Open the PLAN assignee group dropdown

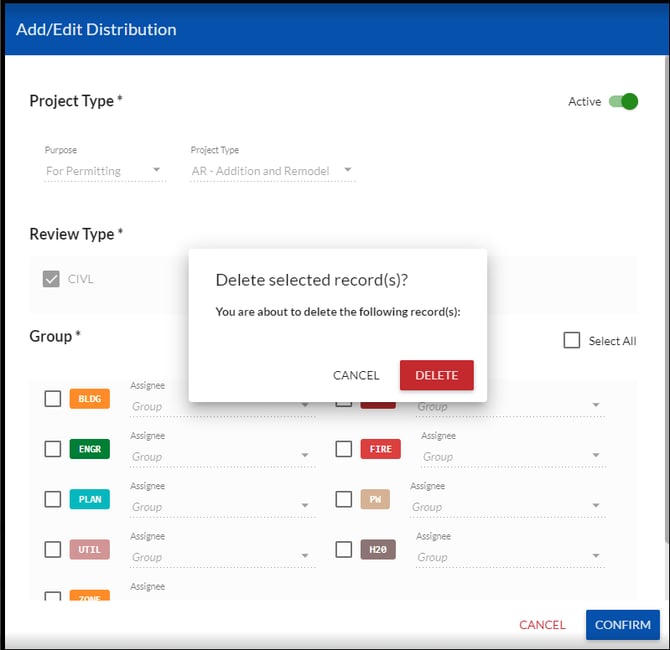coord(222,507)
